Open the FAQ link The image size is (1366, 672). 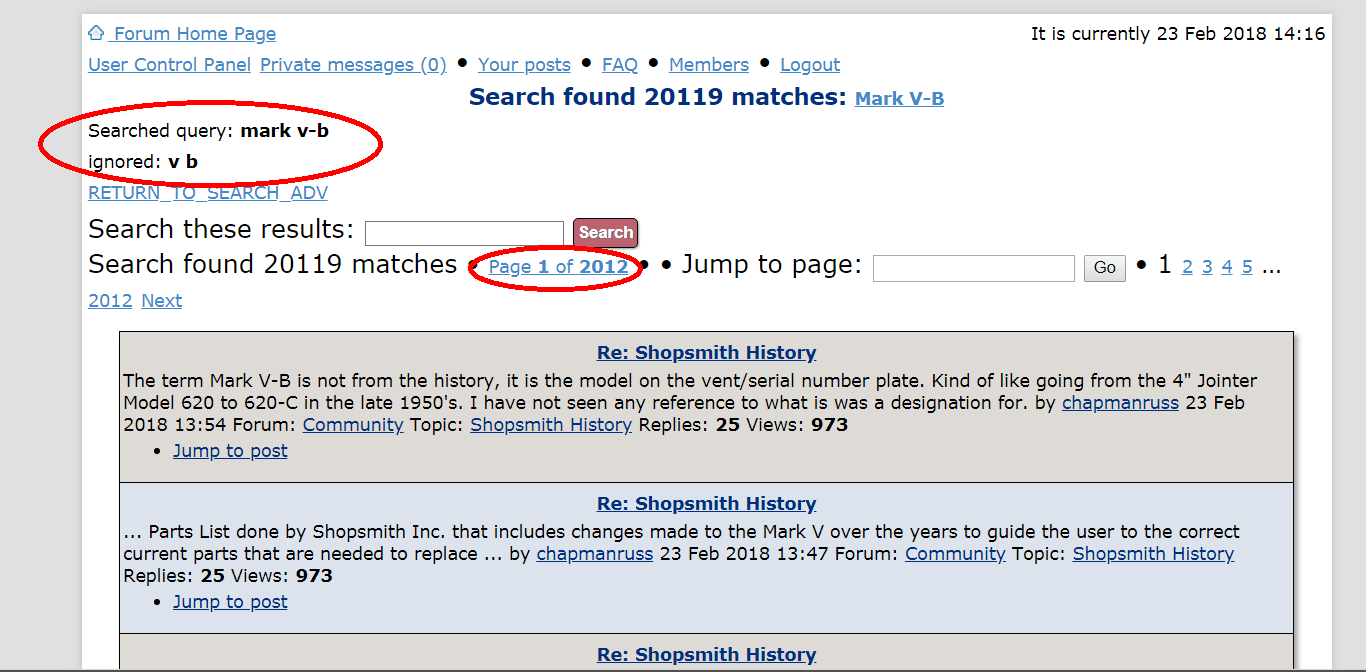pyautogui.click(x=620, y=65)
